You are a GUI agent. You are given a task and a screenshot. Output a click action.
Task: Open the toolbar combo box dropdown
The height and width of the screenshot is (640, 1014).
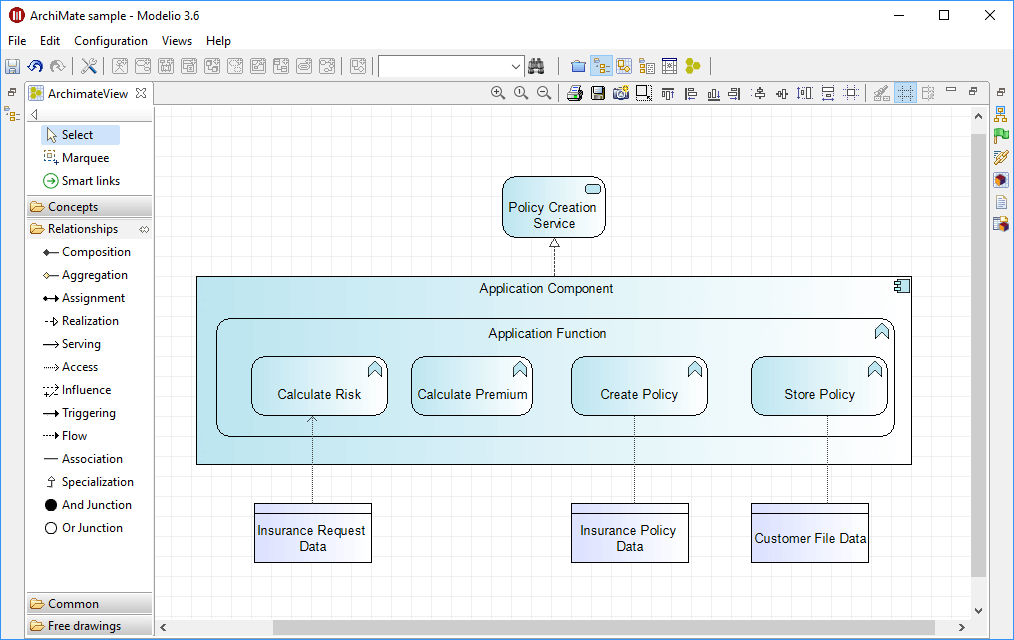[516, 66]
